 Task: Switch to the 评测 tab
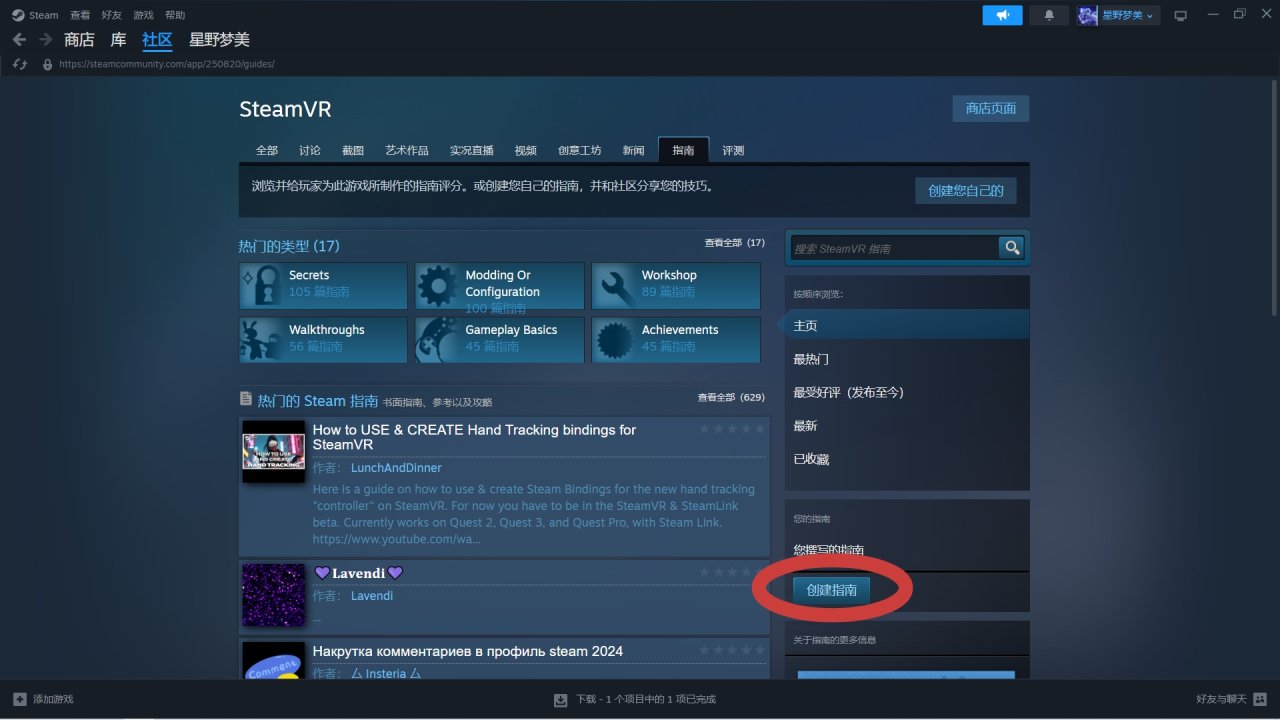(x=733, y=150)
